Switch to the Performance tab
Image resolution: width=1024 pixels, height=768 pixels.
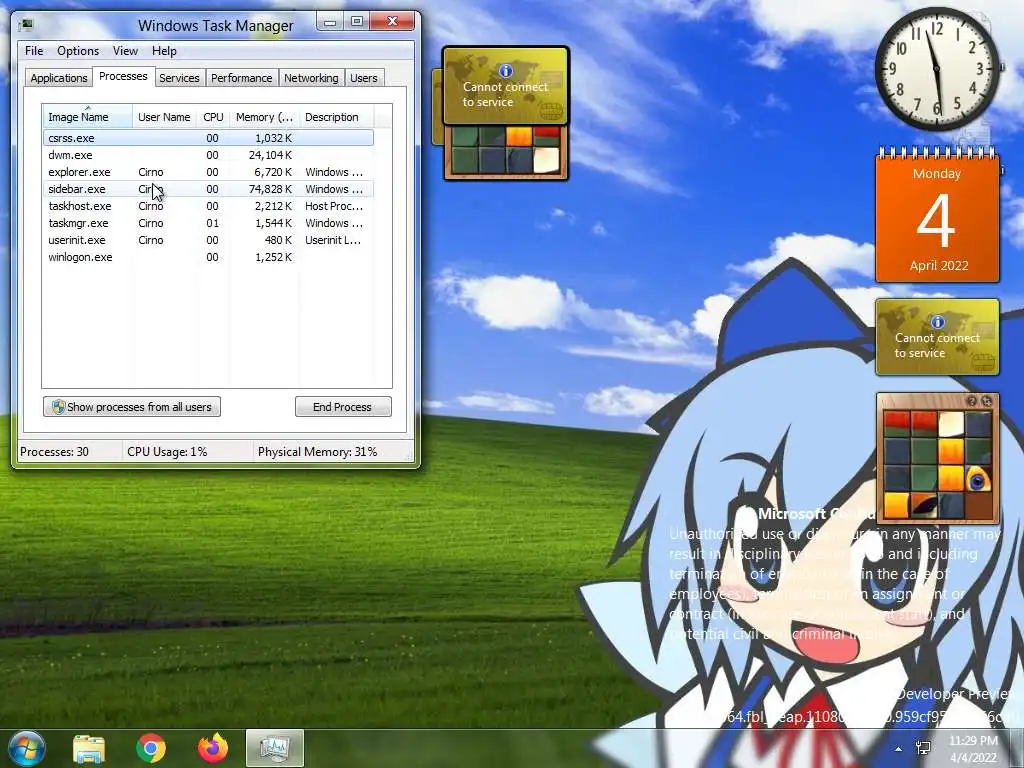(242, 78)
